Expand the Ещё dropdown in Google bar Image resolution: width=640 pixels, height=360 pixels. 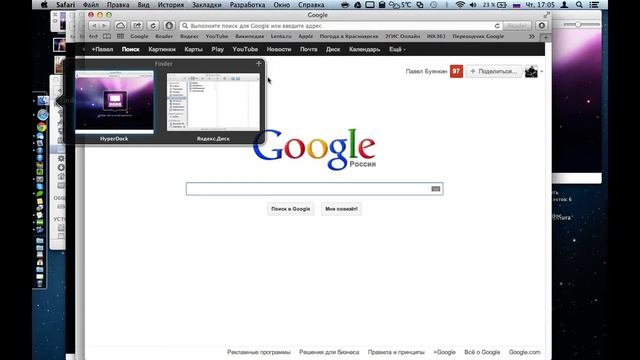point(397,49)
